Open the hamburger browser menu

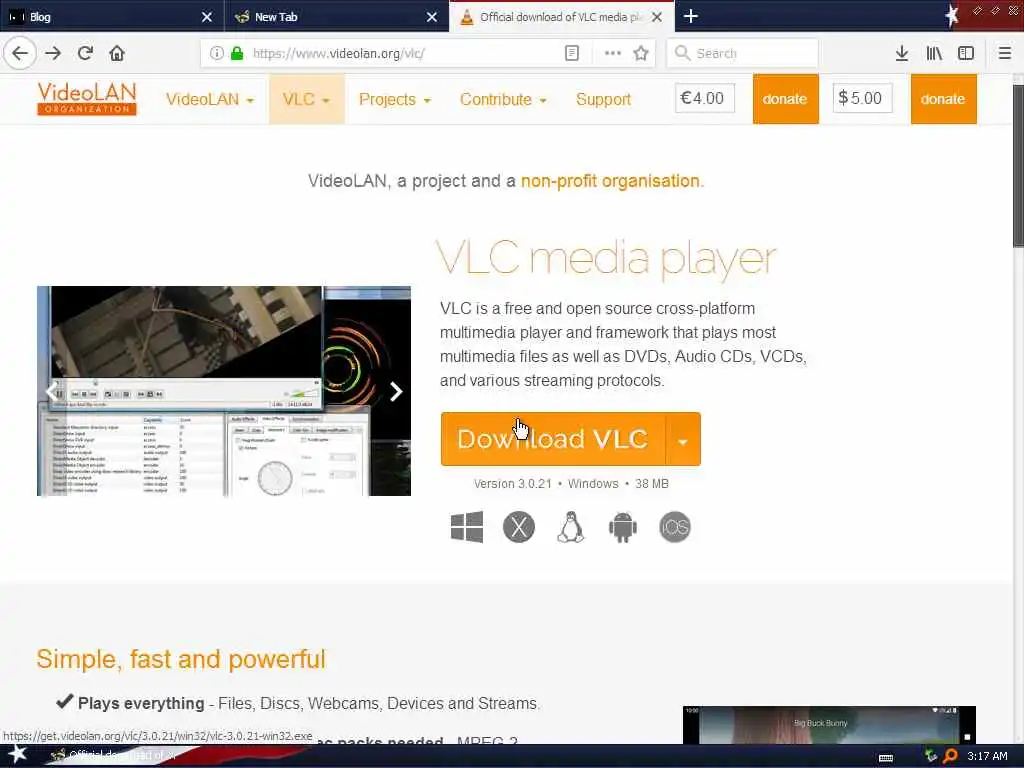click(1005, 53)
